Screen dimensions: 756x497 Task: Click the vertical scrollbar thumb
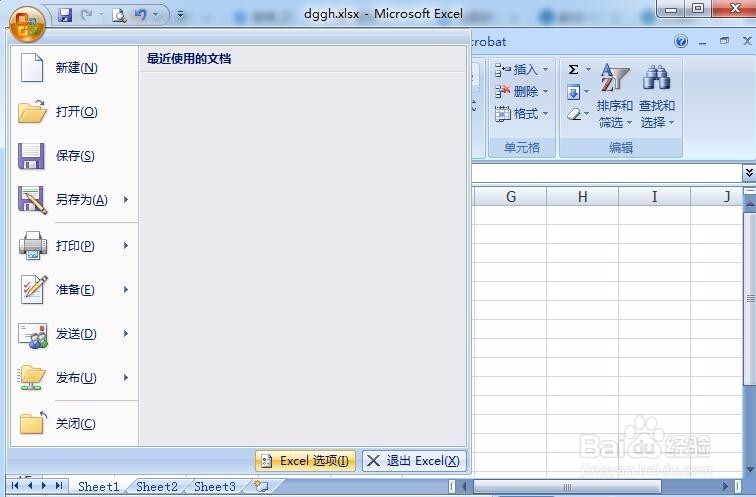coord(750,299)
